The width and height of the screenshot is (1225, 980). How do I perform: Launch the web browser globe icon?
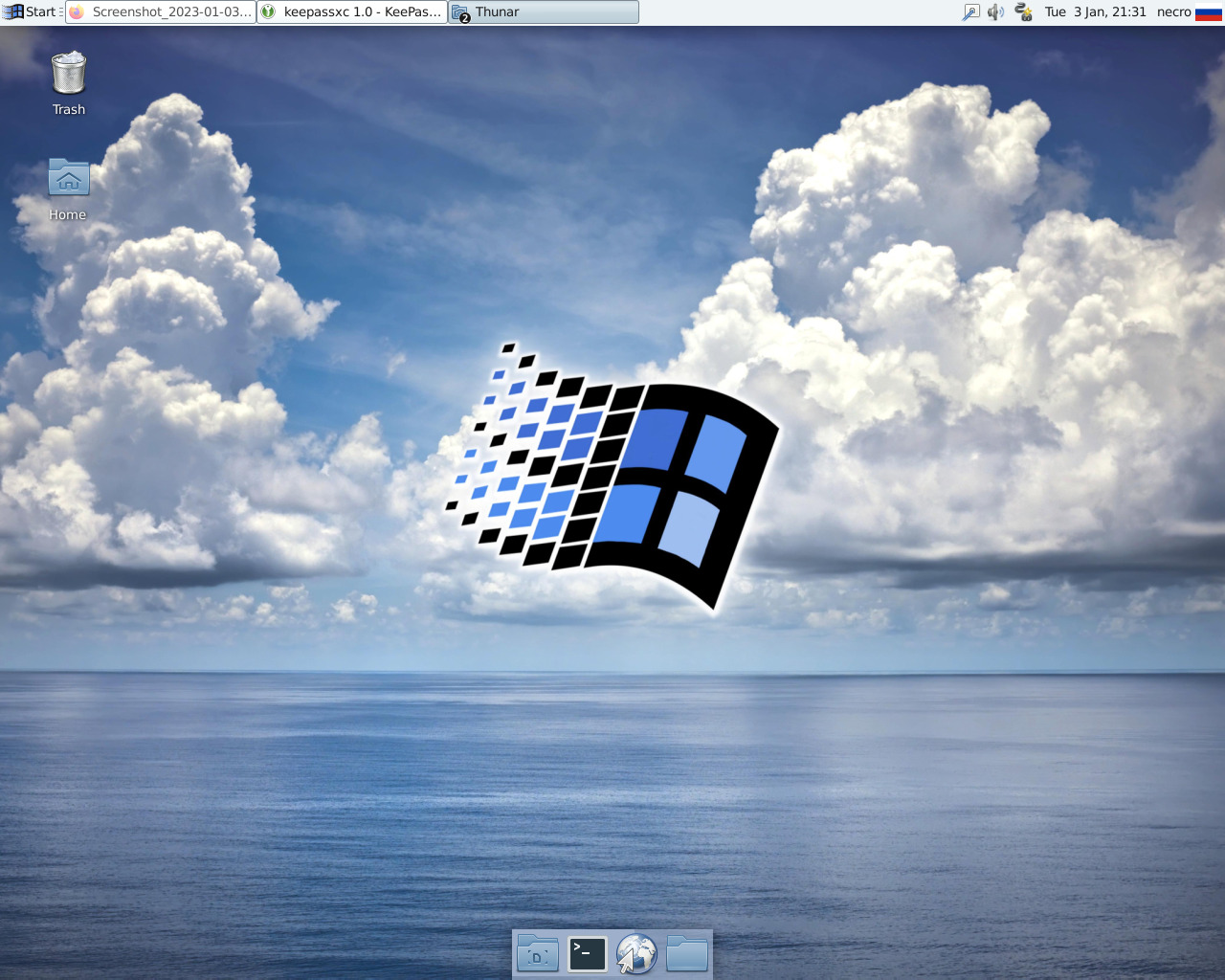pos(636,953)
